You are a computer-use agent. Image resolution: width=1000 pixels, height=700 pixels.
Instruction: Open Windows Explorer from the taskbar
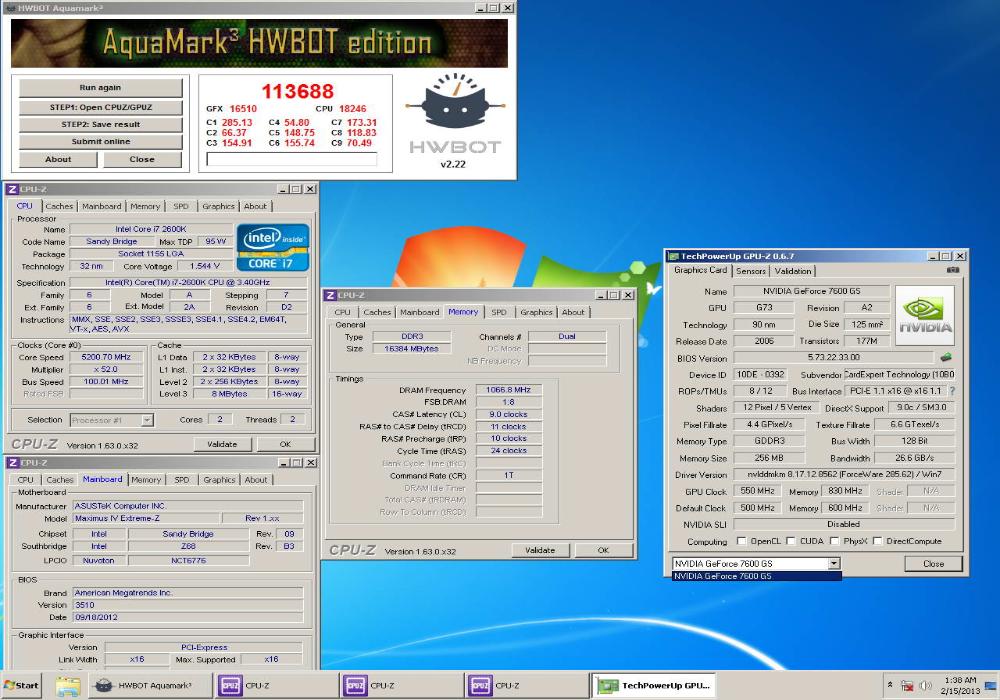click(x=68, y=686)
